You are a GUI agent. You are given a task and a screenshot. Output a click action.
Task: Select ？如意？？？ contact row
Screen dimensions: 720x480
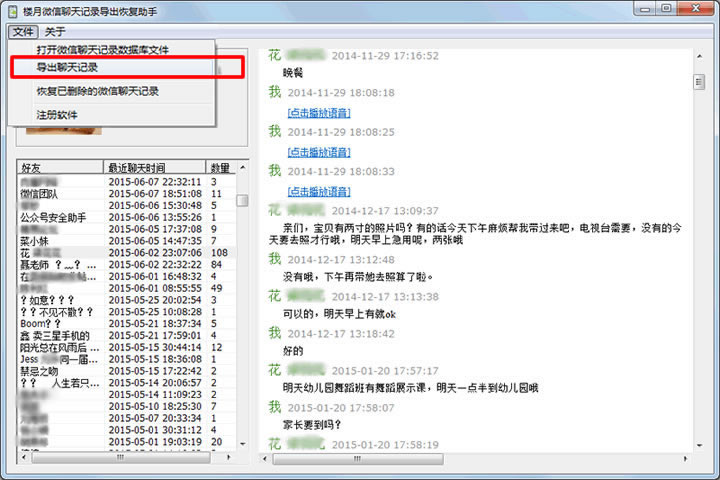pyautogui.click(x=127, y=300)
